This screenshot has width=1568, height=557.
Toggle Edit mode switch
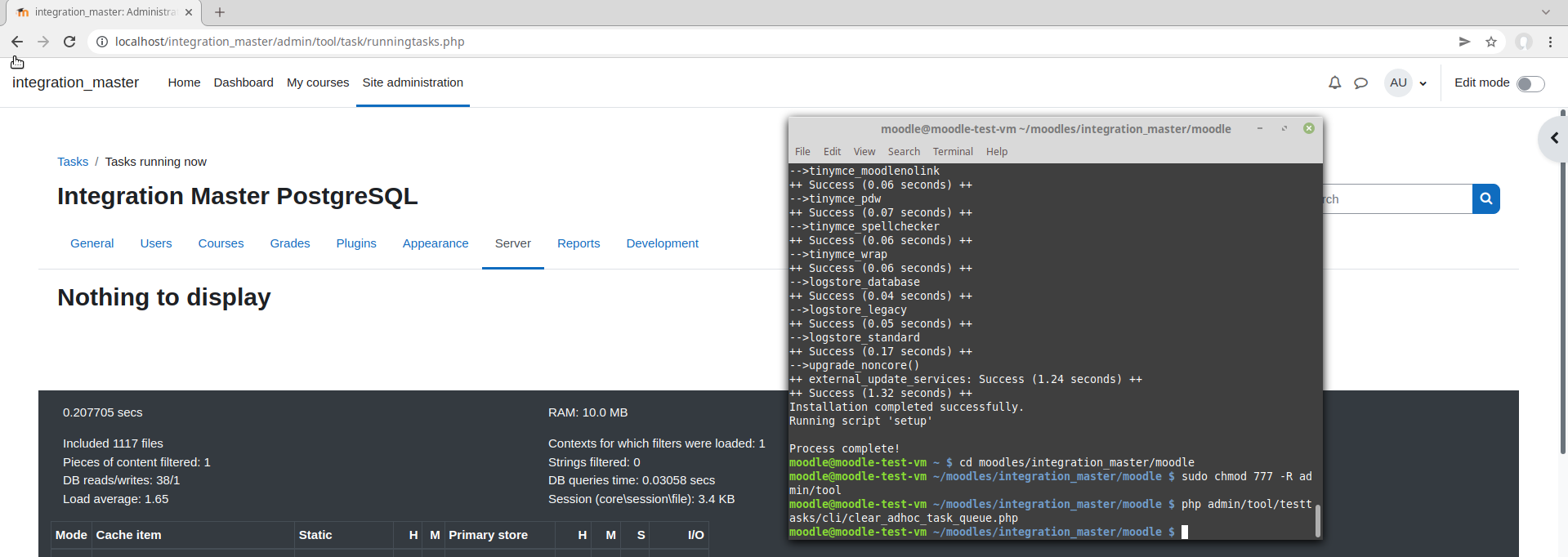click(1530, 83)
